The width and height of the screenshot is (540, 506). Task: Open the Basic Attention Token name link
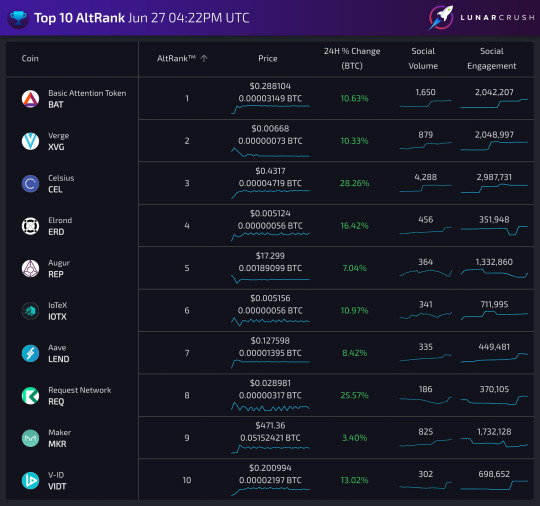(x=87, y=93)
